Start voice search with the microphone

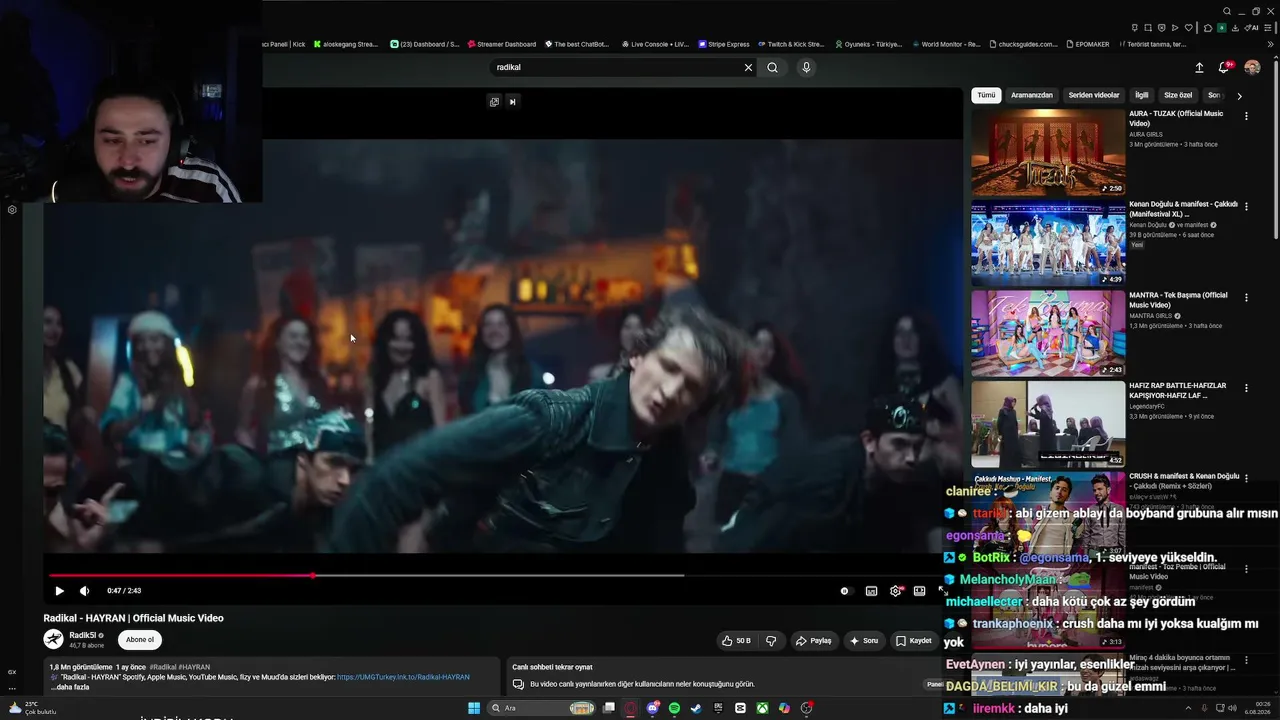click(806, 67)
